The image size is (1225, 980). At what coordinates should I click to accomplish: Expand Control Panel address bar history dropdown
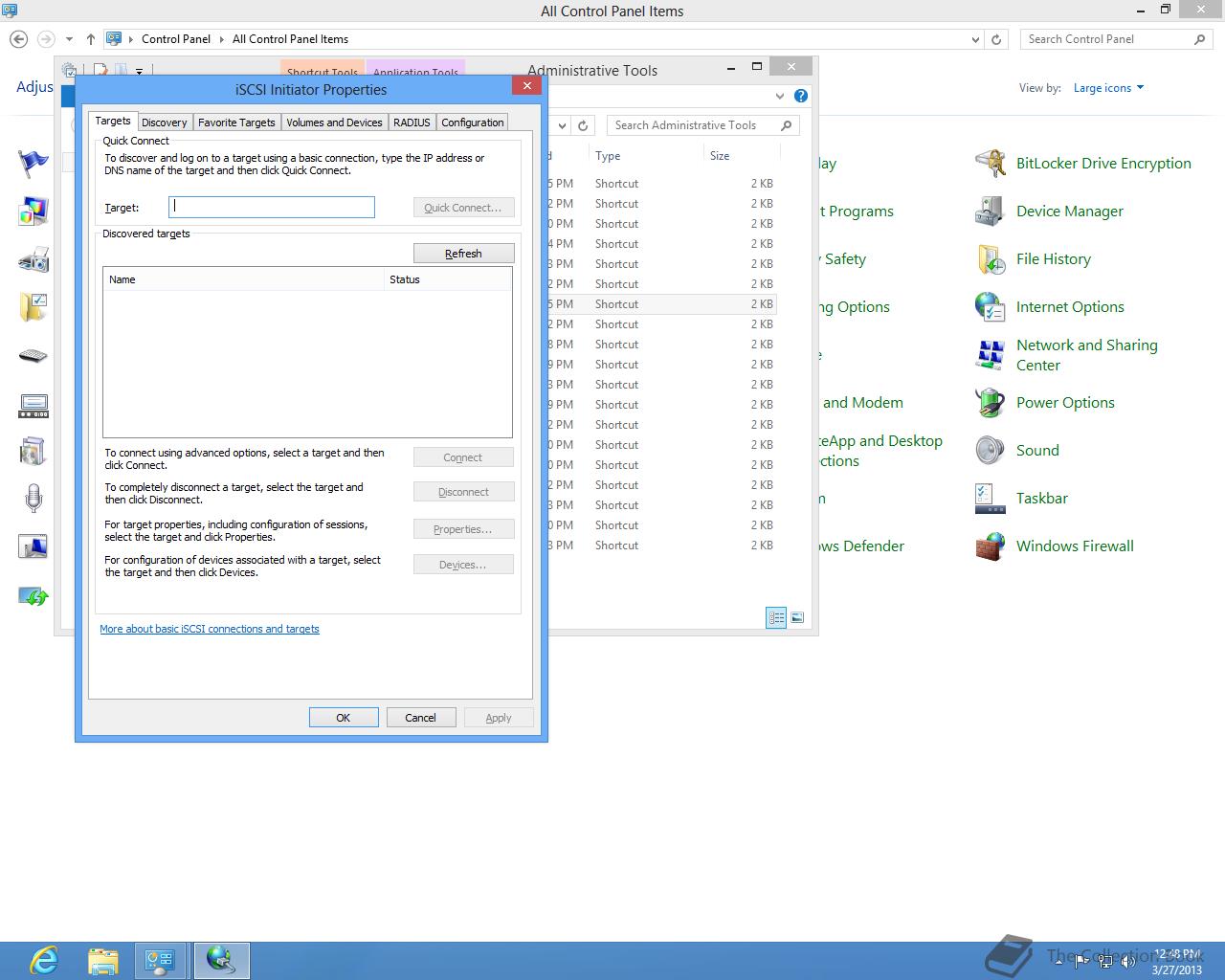click(x=975, y=39)
